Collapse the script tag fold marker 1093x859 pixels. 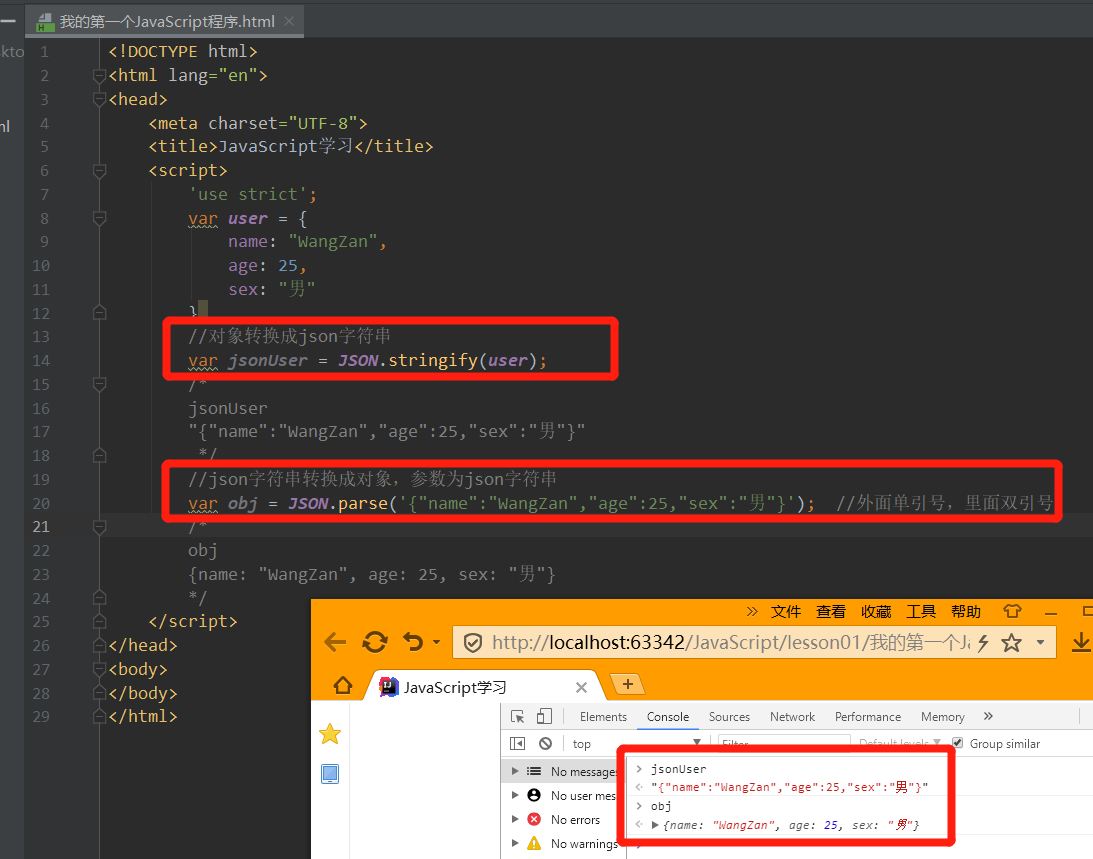pos(99,171)
